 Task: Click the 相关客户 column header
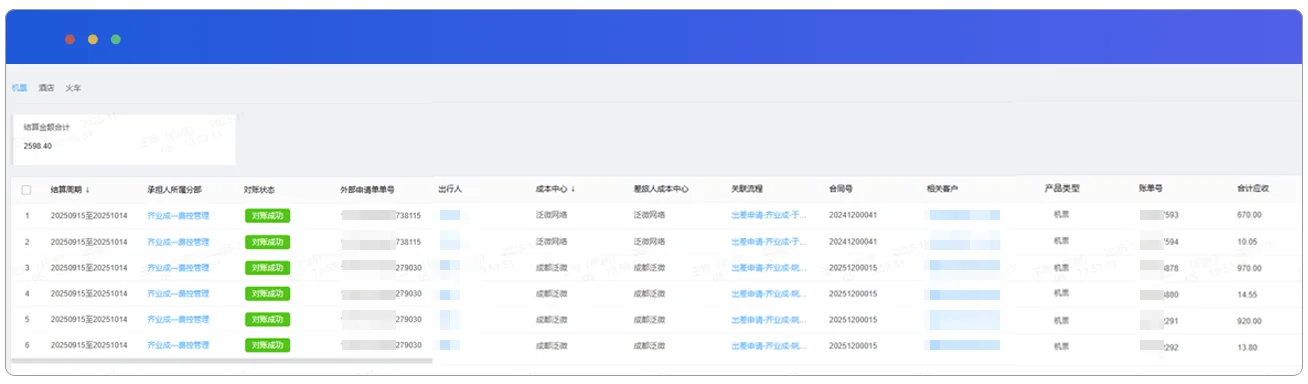943,189
